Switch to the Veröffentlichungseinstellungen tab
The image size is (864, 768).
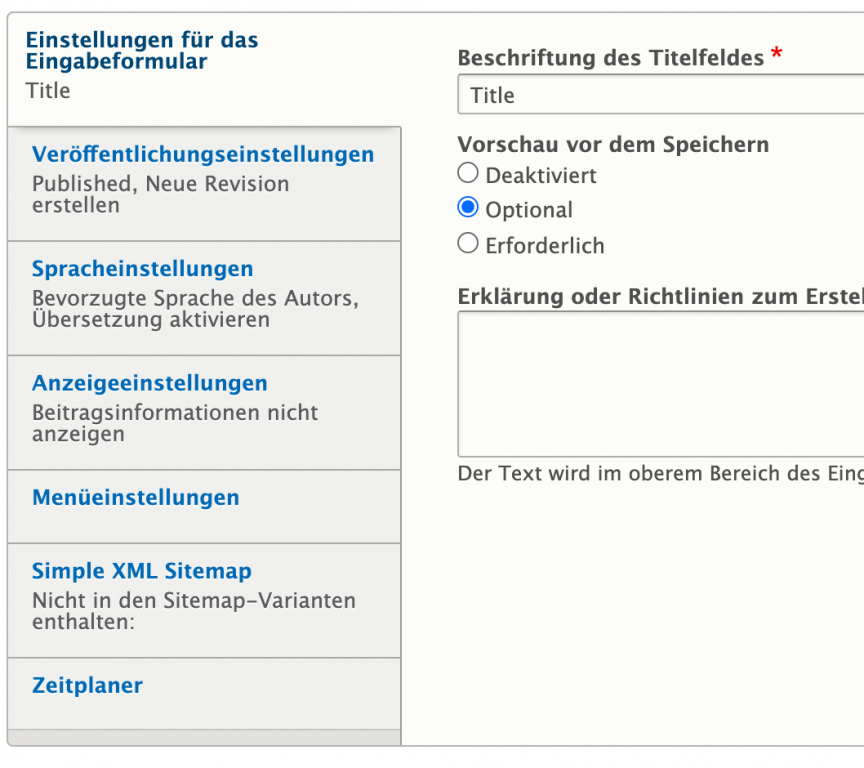(203, 155)
